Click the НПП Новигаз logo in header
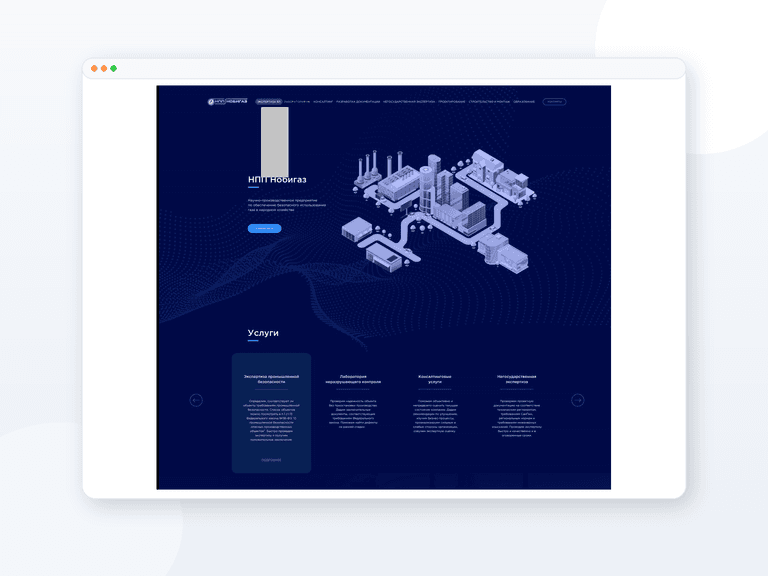768x576 pixels. [227, 101]
